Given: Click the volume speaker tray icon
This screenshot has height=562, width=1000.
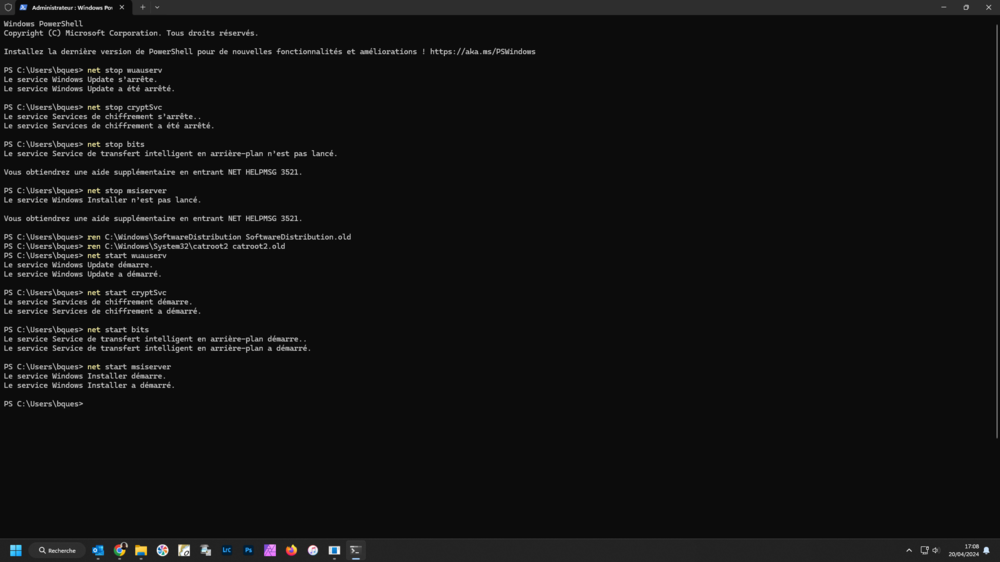Looking at the screenshot, I should coord(936,551).
